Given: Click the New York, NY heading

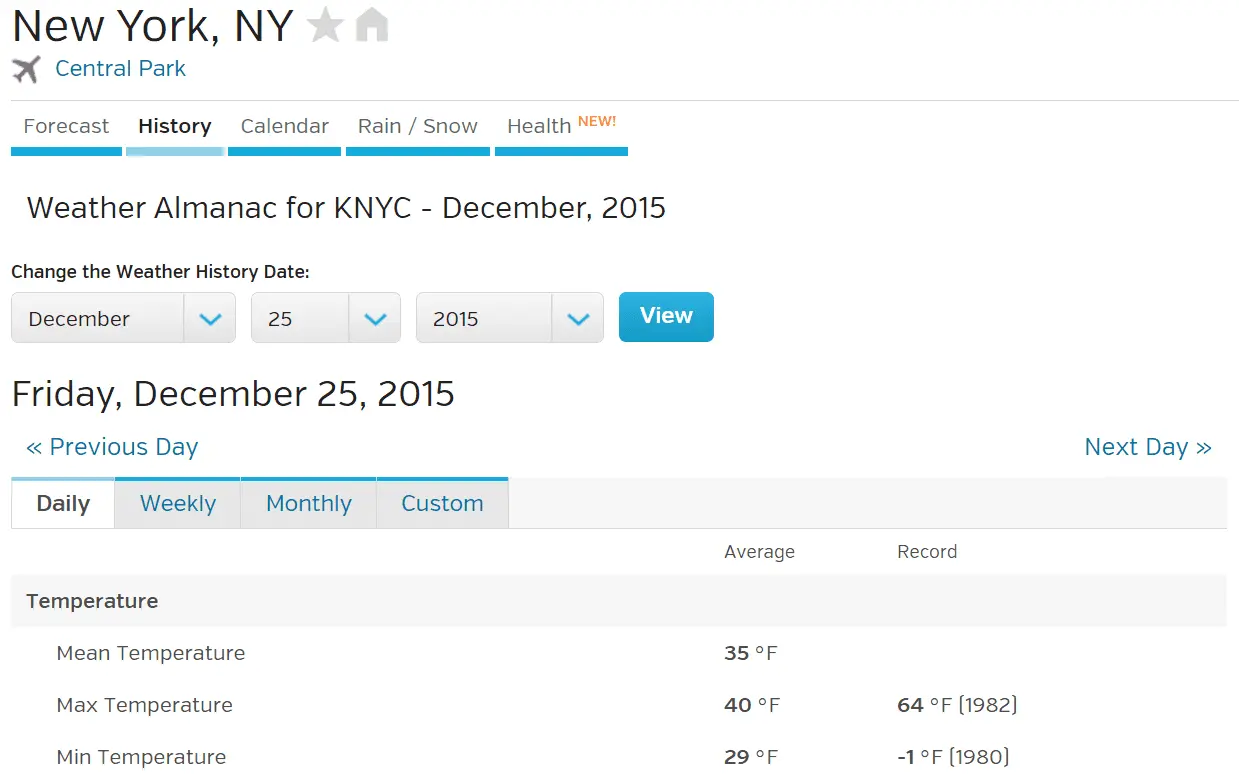Looking at the screenshot, I should 152,26.
